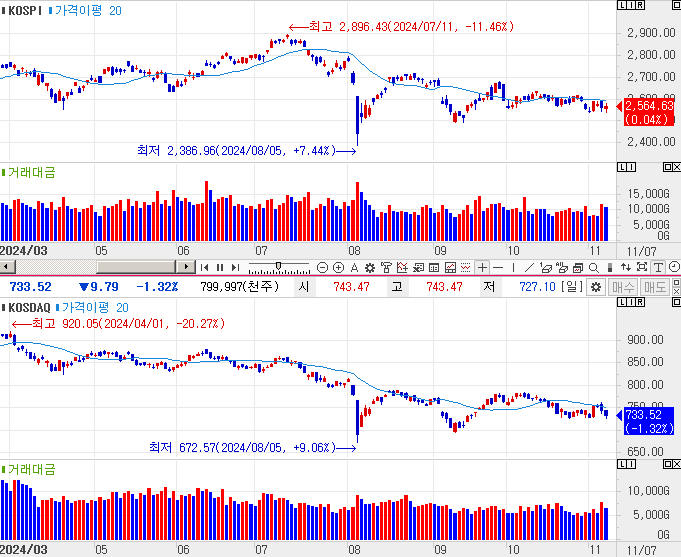Click the magnifier icon in chart toolbar
The height and width of the screenshot is (557, 681).
[x=594, y=268]
